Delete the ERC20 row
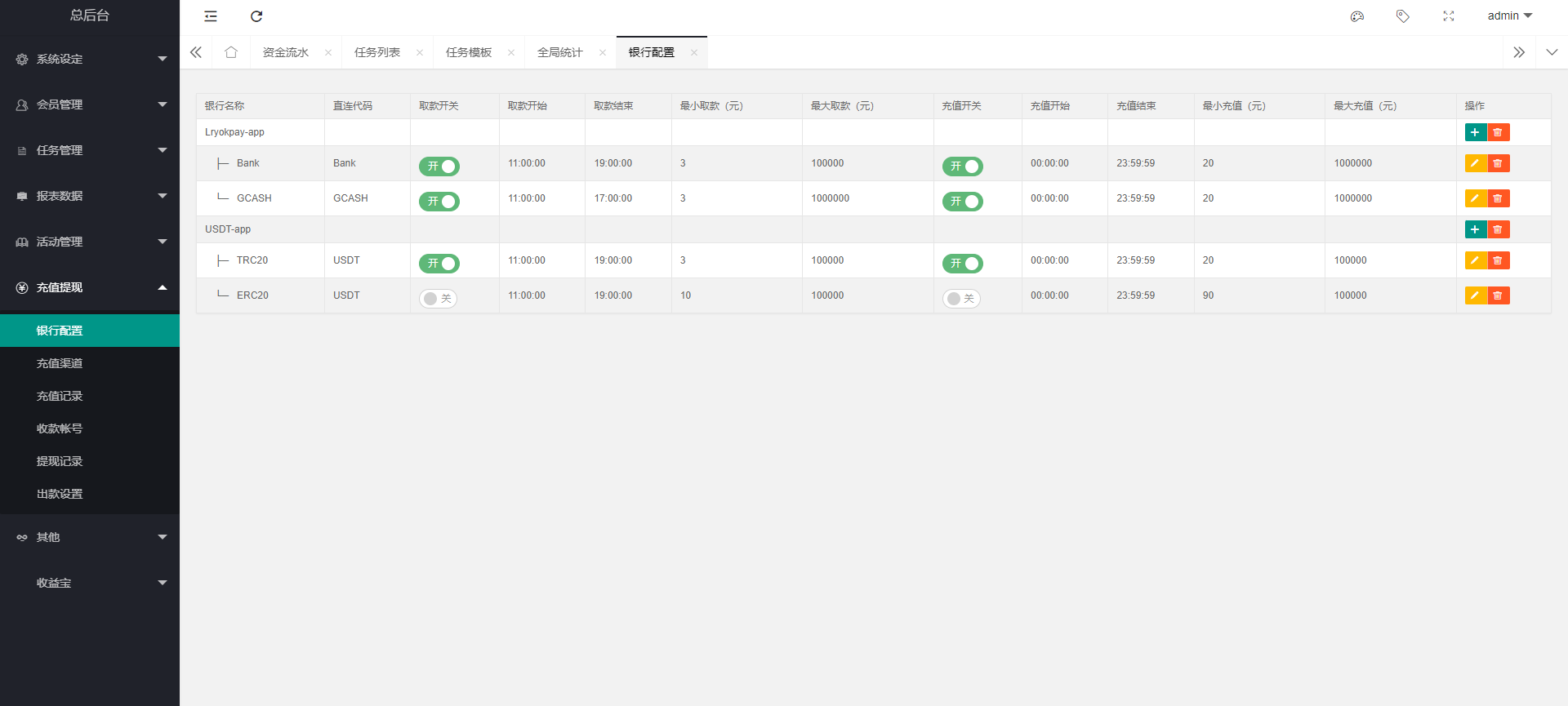Viewport: 1568px width, 706px height. 1498,295
